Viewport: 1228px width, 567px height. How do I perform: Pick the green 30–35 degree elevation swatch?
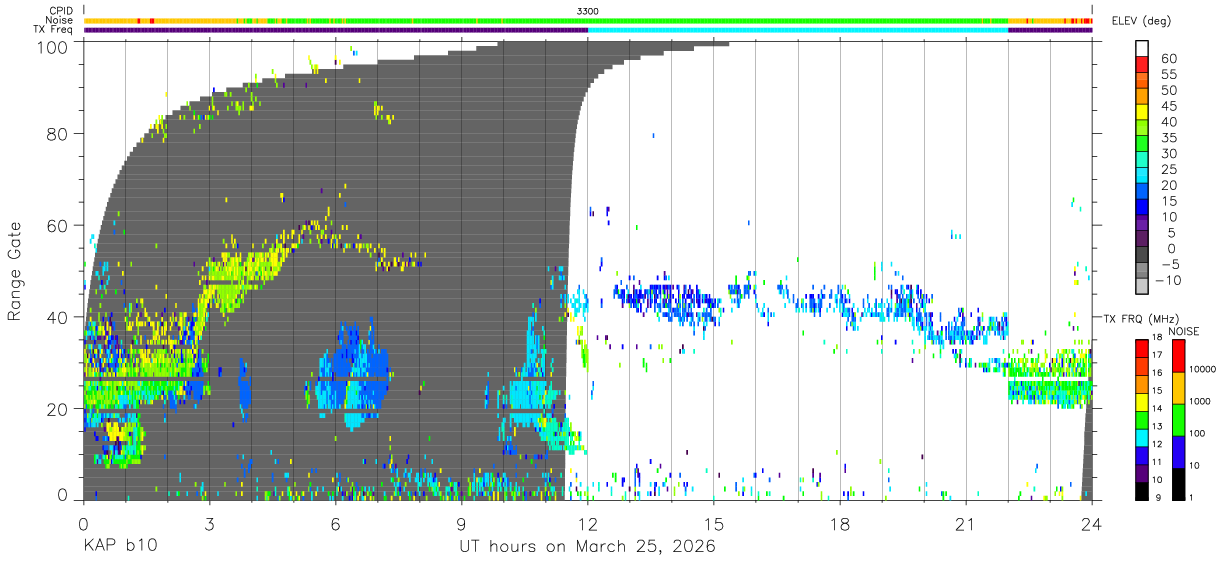[x=1142, y=145]
